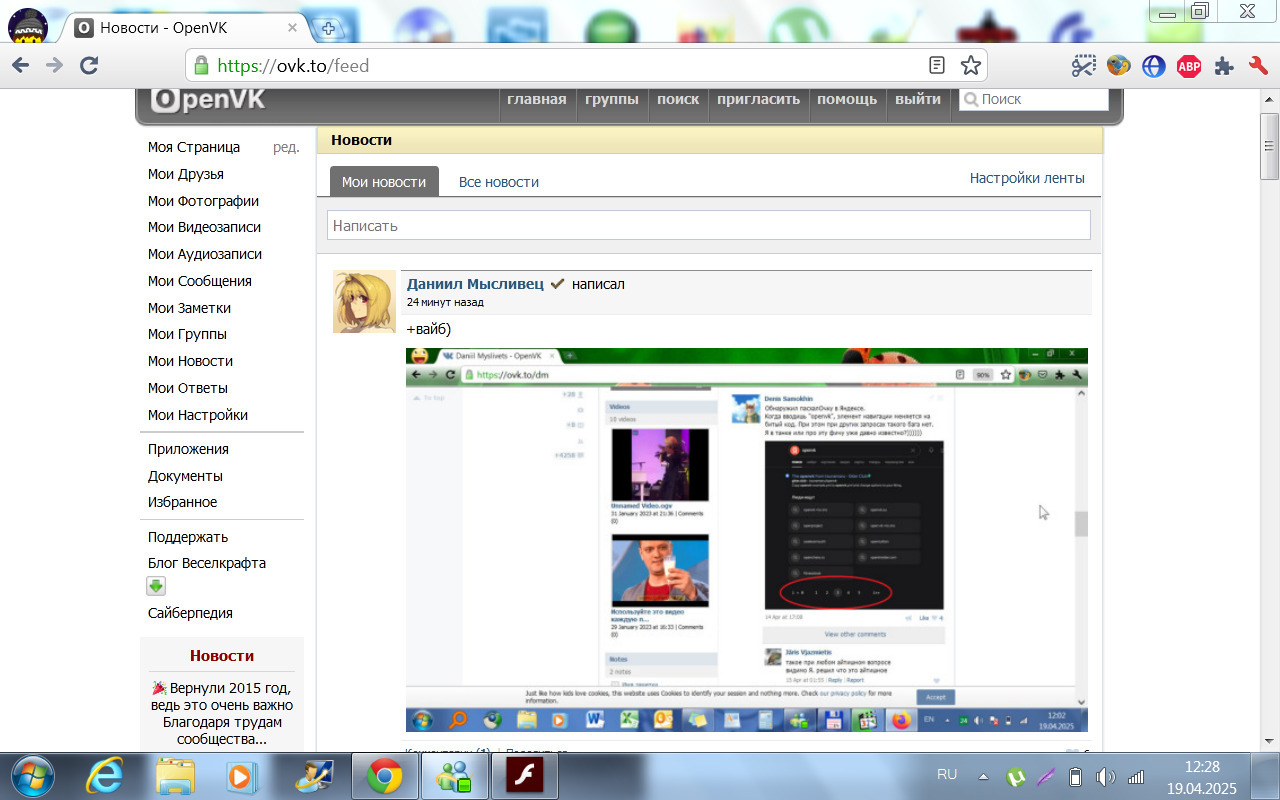Open Приложения in the sidebar
Viewport: 1280px width, 800px height.
(188, 449)
